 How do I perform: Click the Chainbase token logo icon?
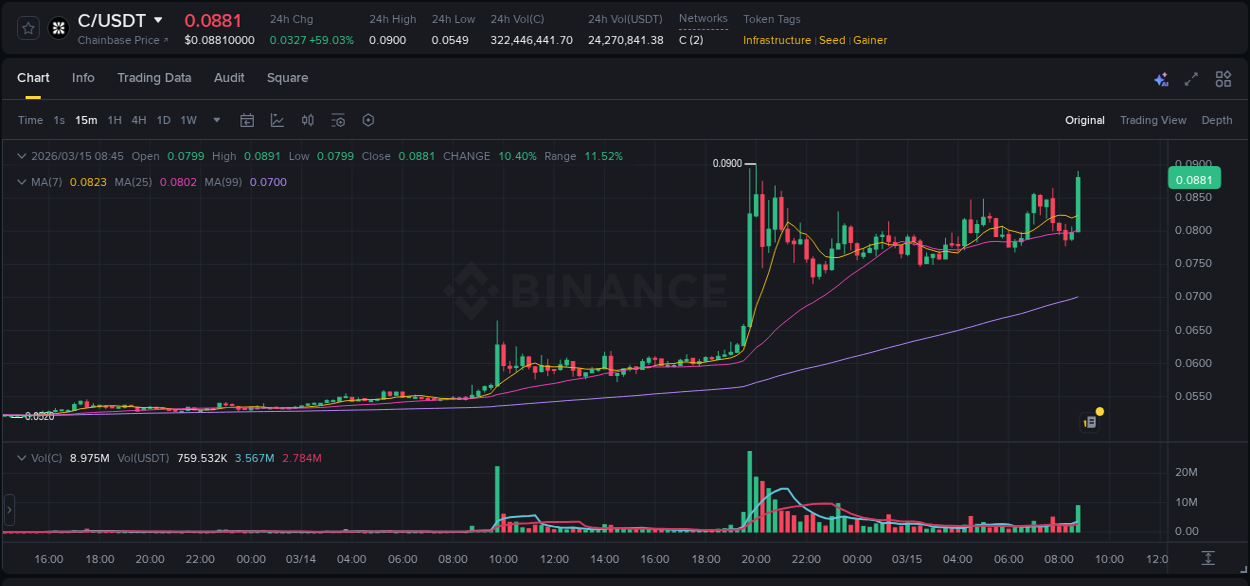point(57,27)
